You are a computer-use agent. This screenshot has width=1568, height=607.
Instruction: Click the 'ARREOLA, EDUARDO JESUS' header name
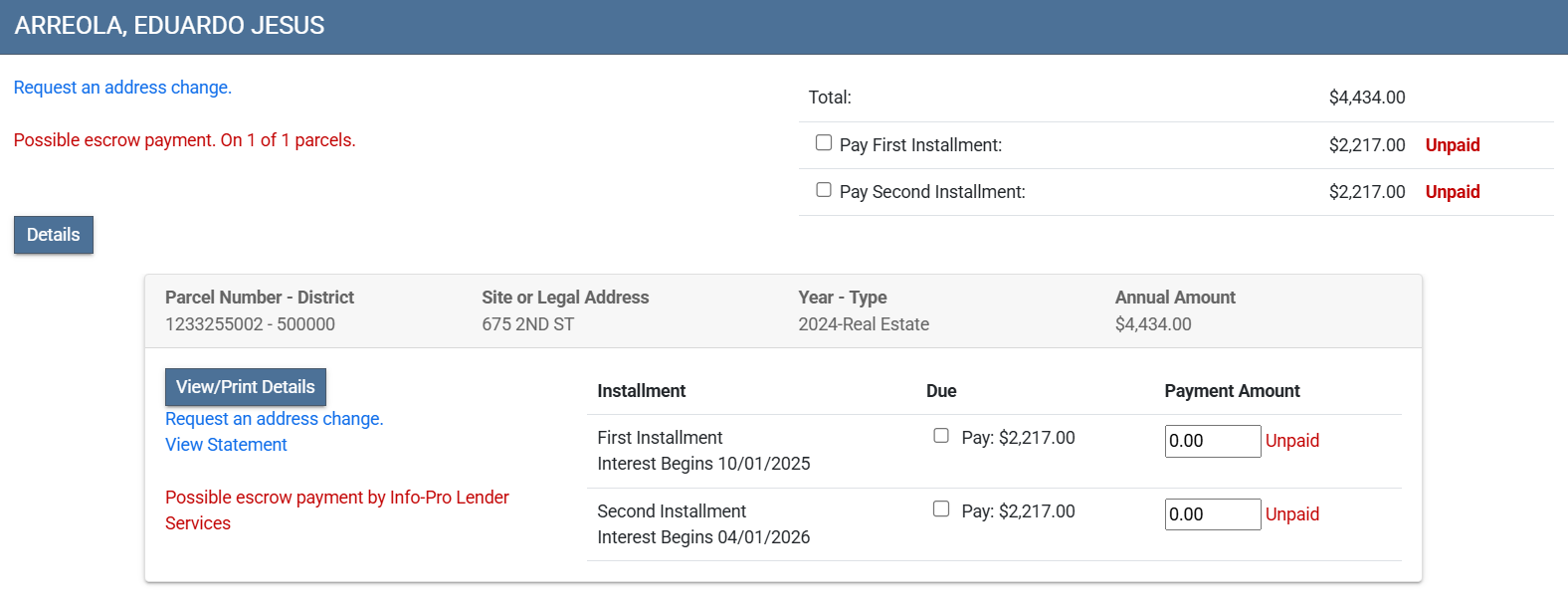pyautogui.click(x=169, y=26)
